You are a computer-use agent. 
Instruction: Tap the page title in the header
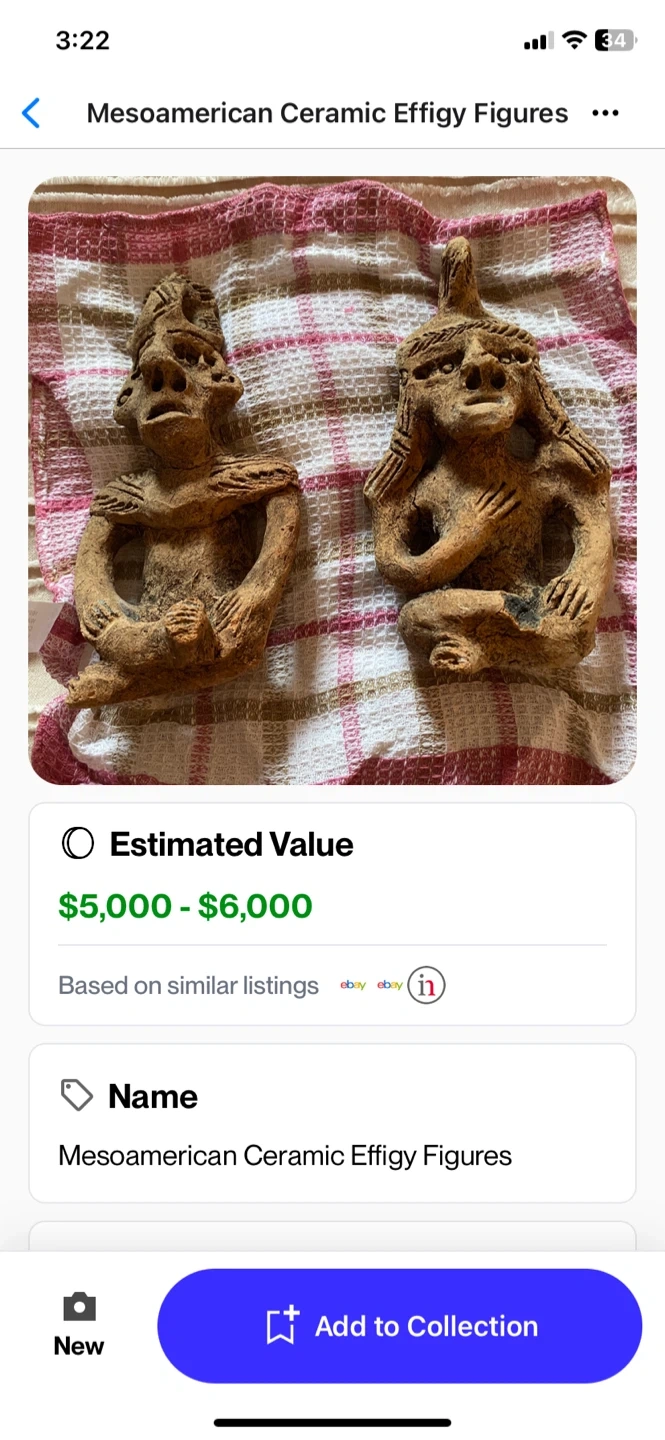(327, 113)
